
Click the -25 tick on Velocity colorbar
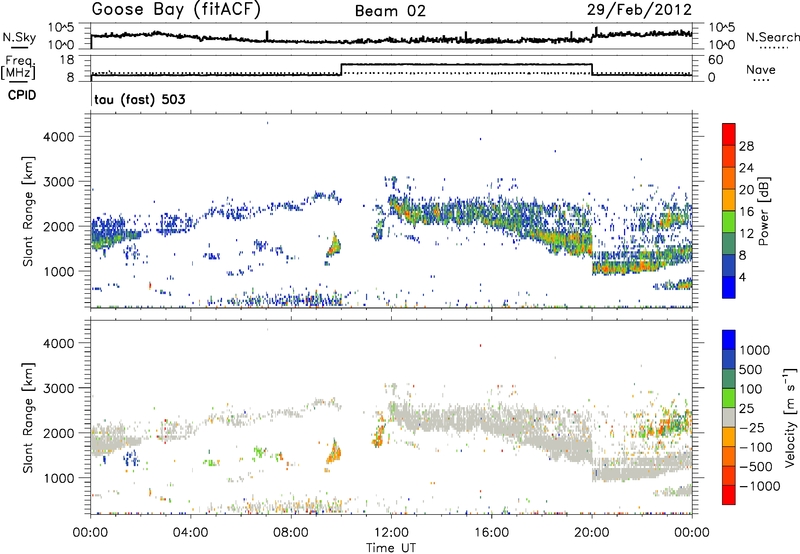tap(751, 428)
